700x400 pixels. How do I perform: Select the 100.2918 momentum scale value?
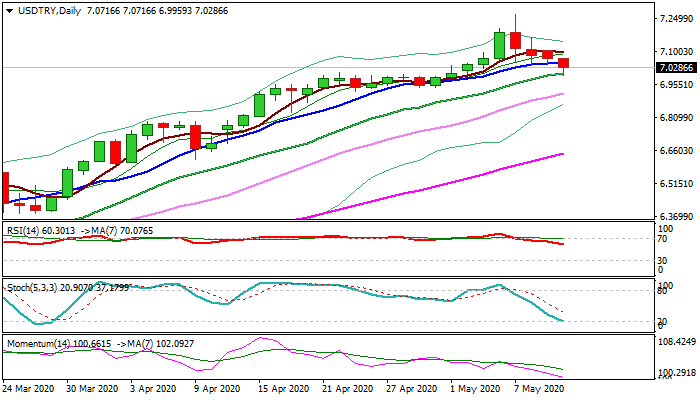(678, 373)
